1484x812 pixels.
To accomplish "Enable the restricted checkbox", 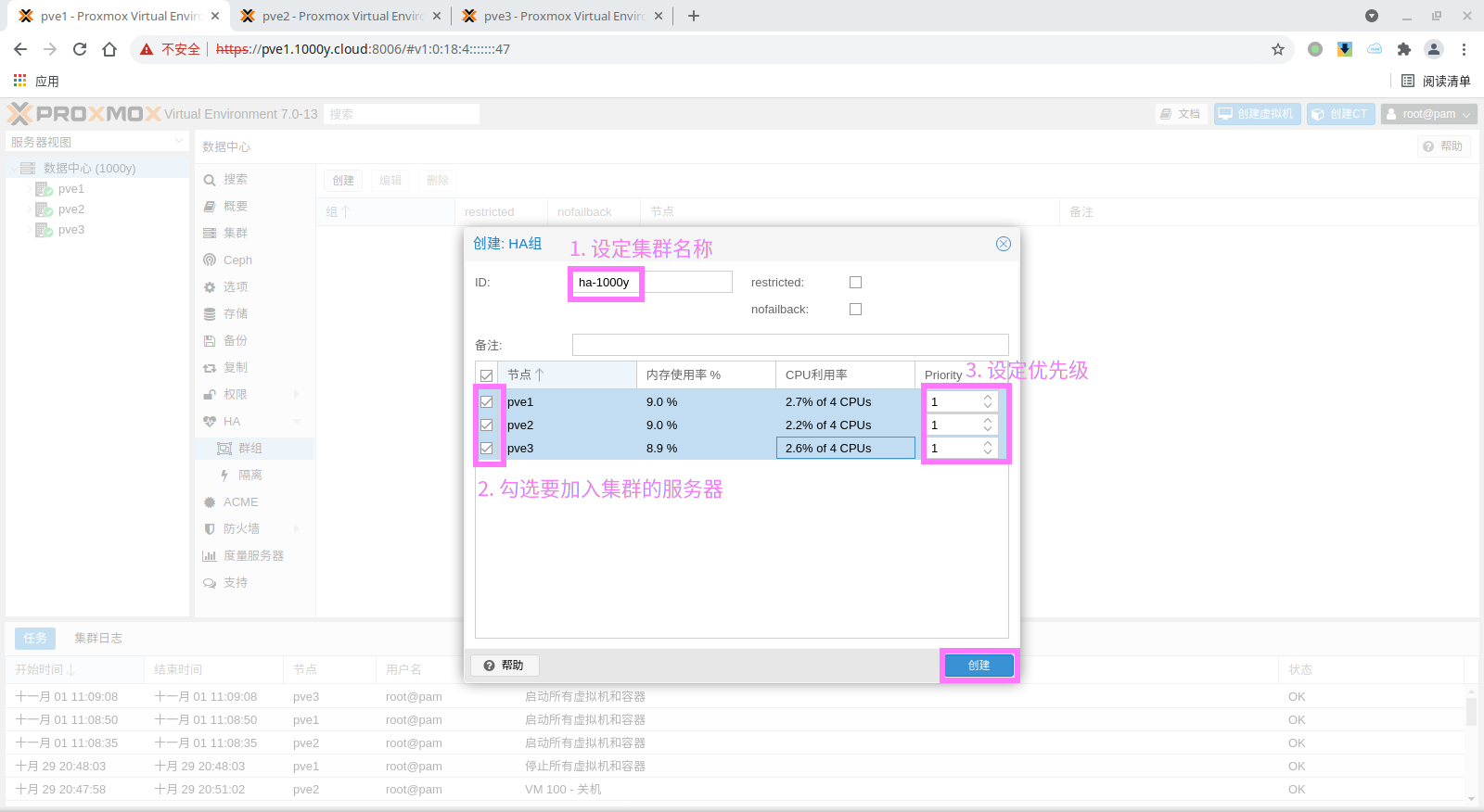I will [x=855, y=283].
